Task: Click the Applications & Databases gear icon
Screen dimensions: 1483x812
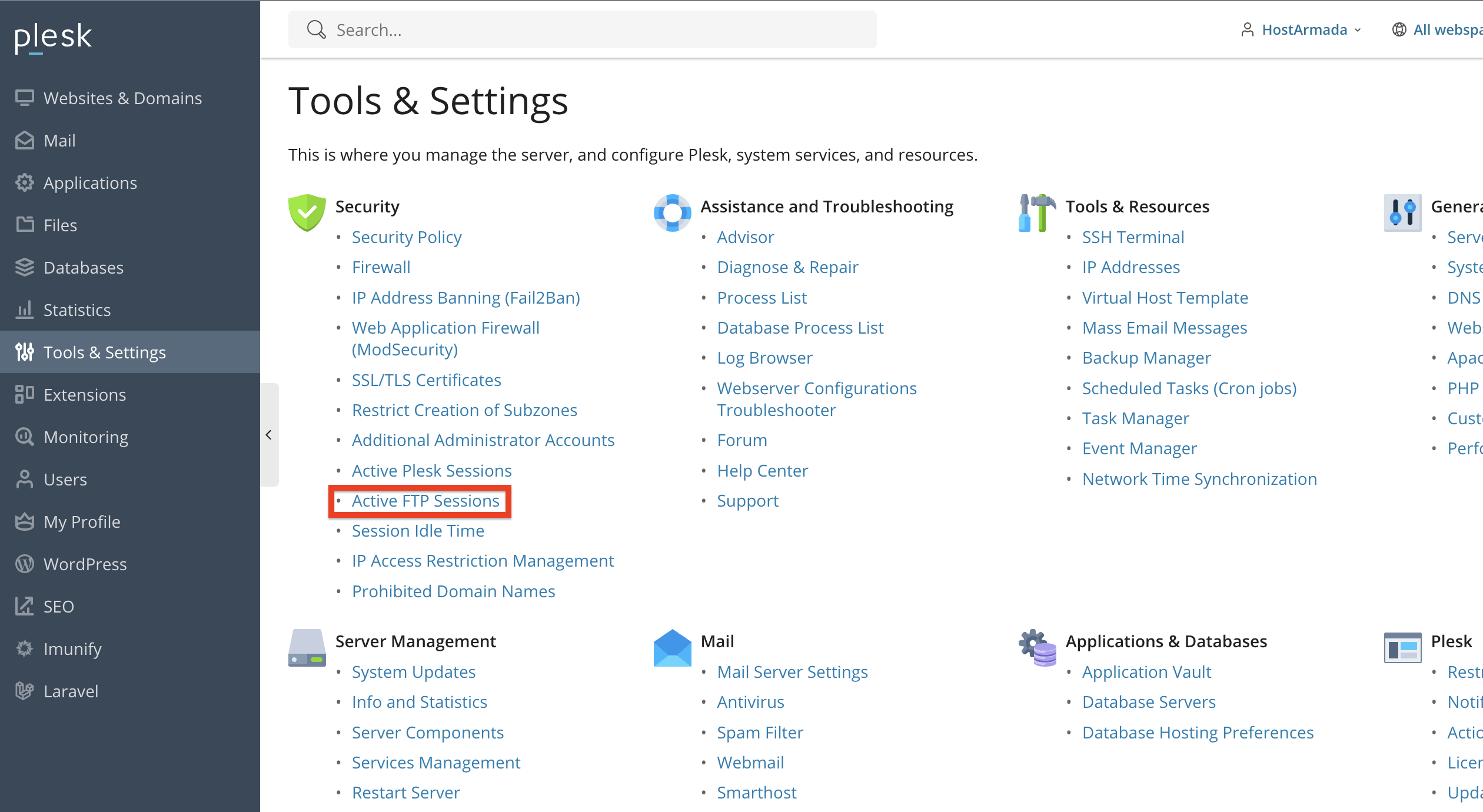Action: pos(1037,647)
